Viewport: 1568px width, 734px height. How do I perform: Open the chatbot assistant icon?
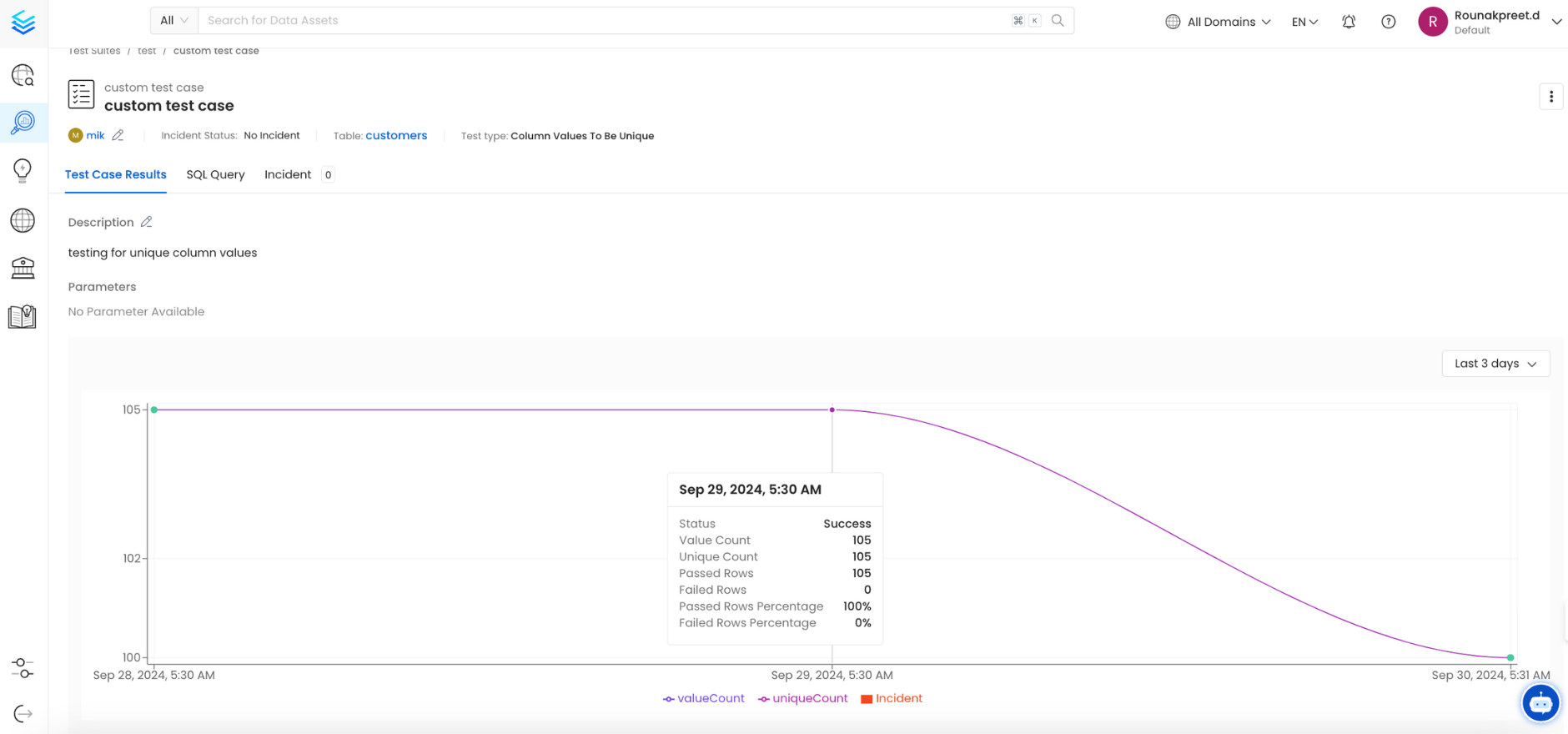pos(1540,703)
